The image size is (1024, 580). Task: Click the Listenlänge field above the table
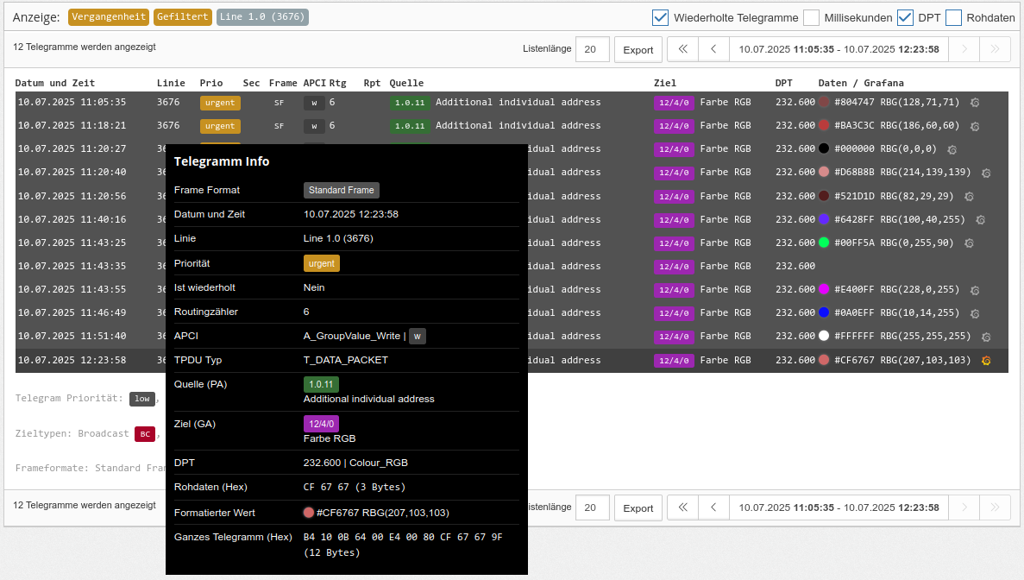592,50
